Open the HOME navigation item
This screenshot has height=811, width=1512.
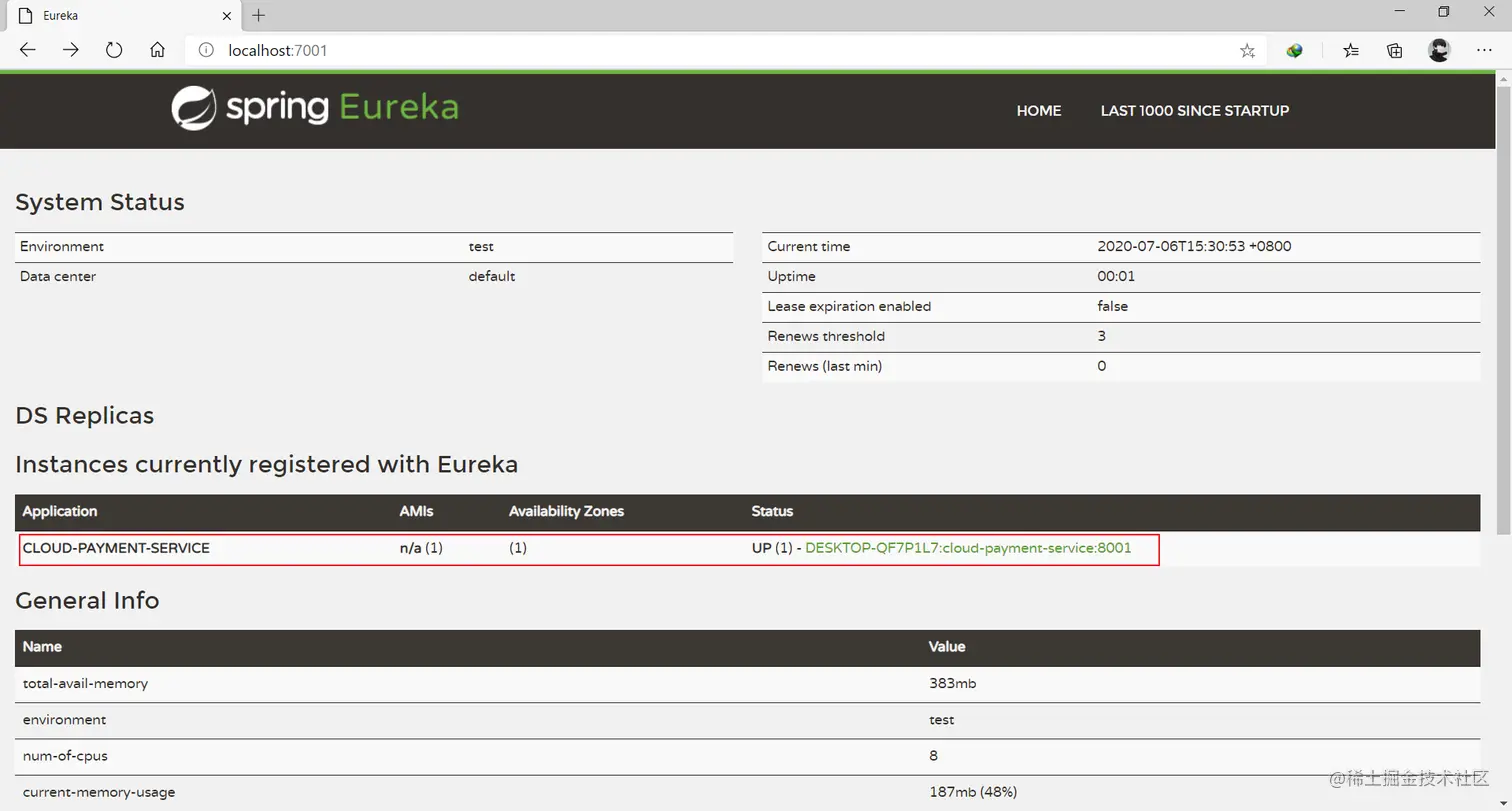point(1039,111)
